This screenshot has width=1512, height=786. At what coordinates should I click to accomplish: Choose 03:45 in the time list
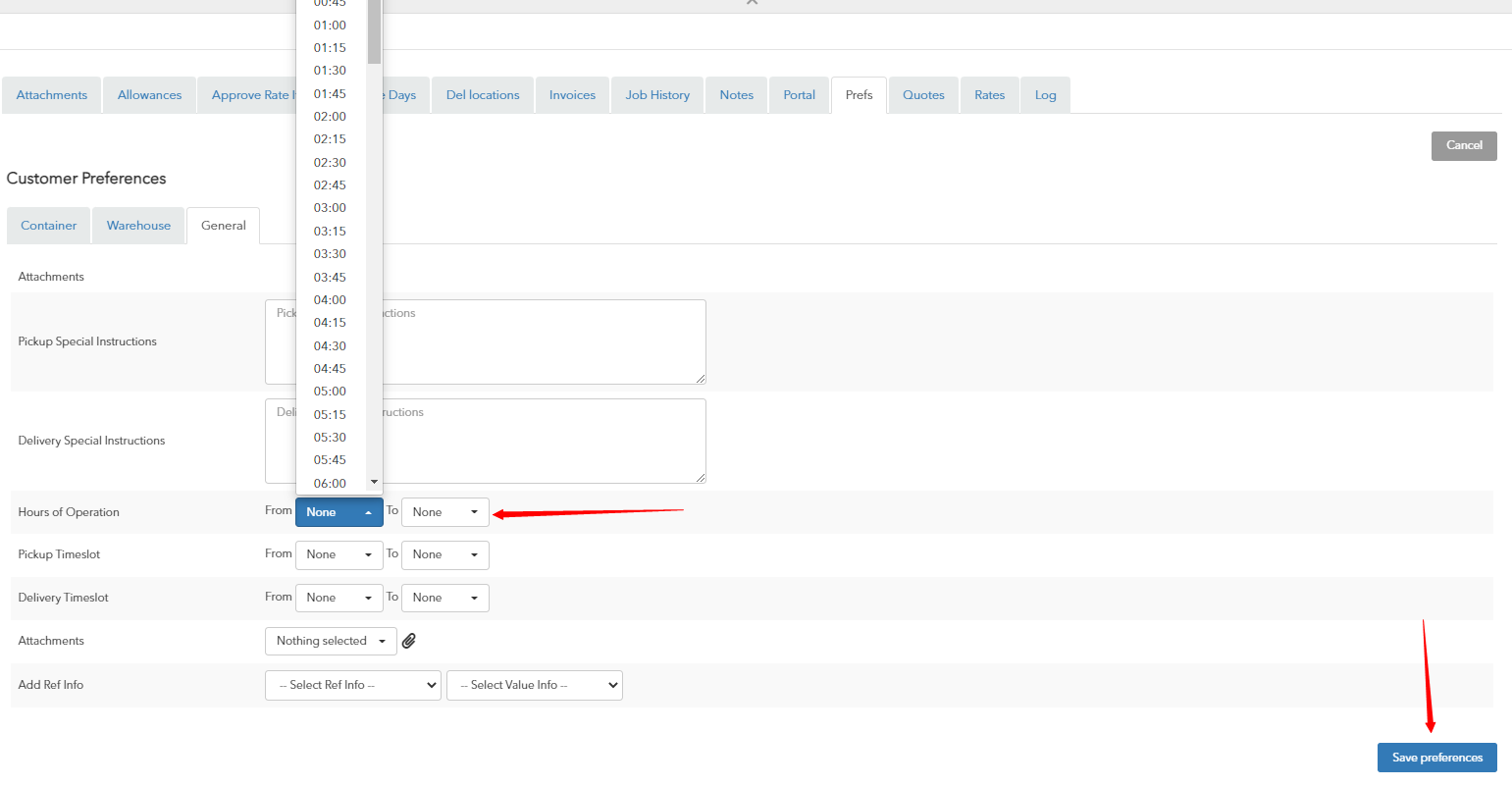[x=332, y=278]
